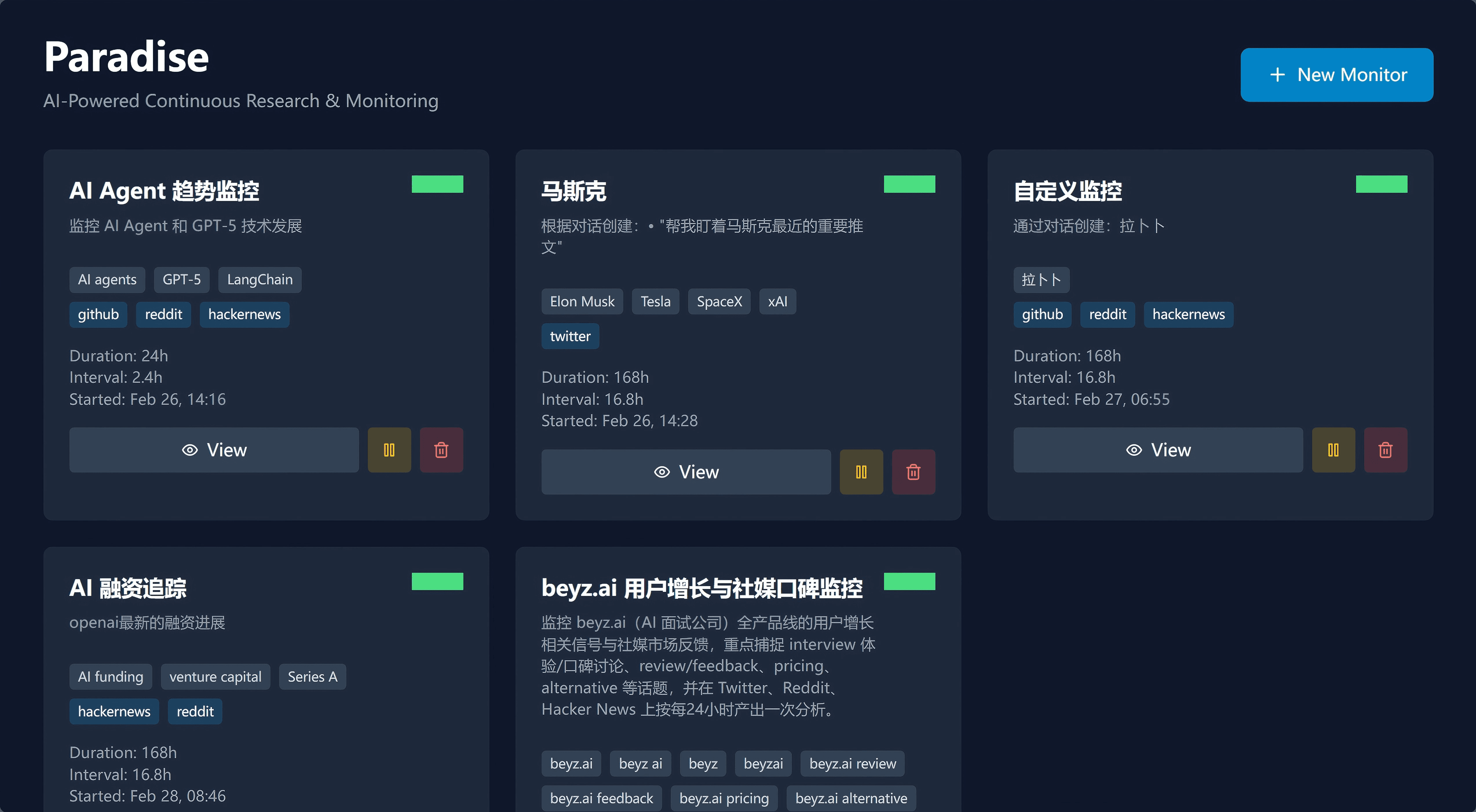Toggle the green status indicator on 马斯克 card
The height and width of the screenshot is (812, 1476).
tap(909, 183)
